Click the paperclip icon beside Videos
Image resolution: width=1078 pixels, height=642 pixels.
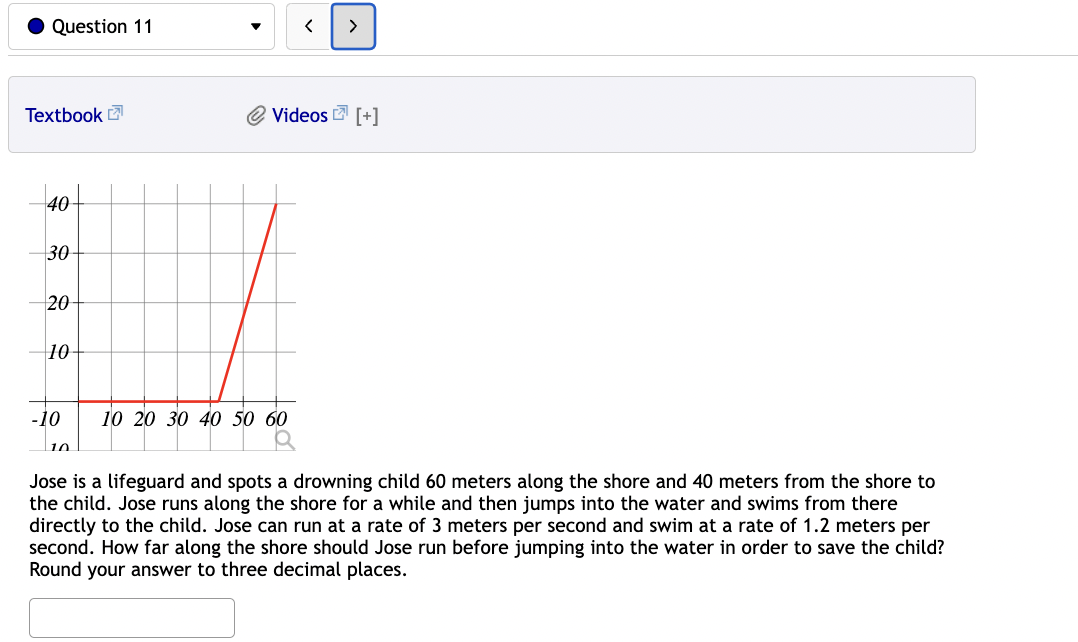click(256, 114)
